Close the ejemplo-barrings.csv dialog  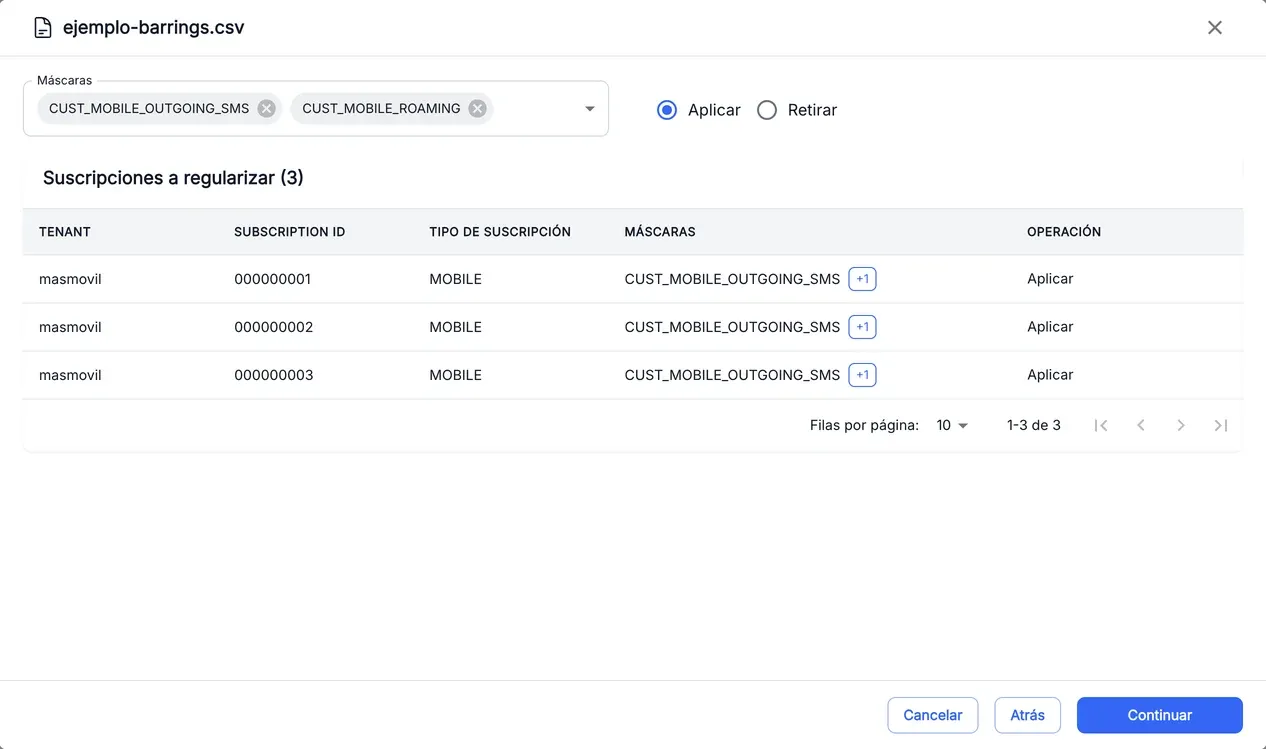click(1215, 28)
